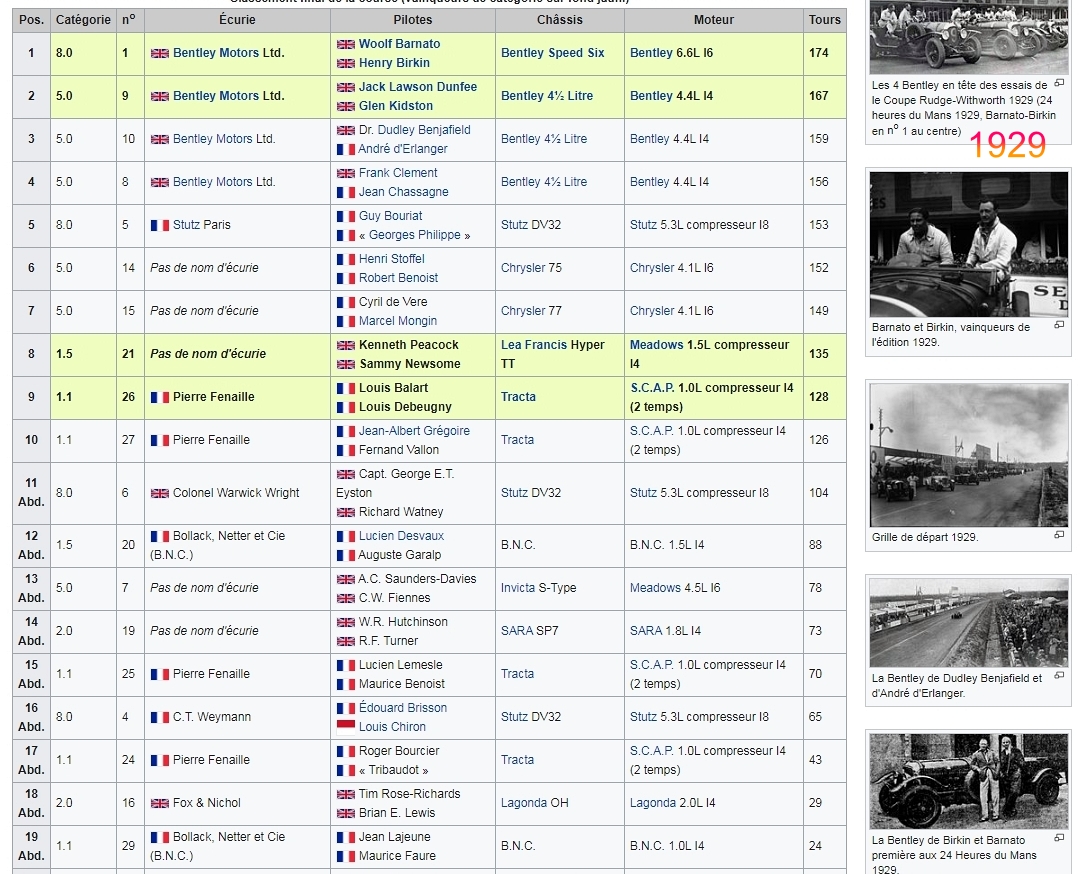Click the French flag before C.T. Weymann
The width and height of the screenshot is (1083, 874).
160,717
